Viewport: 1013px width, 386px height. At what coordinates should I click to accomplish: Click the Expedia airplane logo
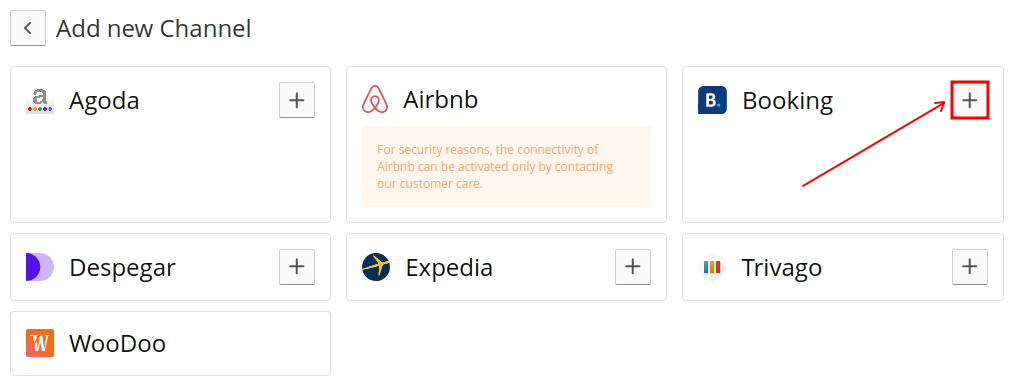[x=376, y=267]
